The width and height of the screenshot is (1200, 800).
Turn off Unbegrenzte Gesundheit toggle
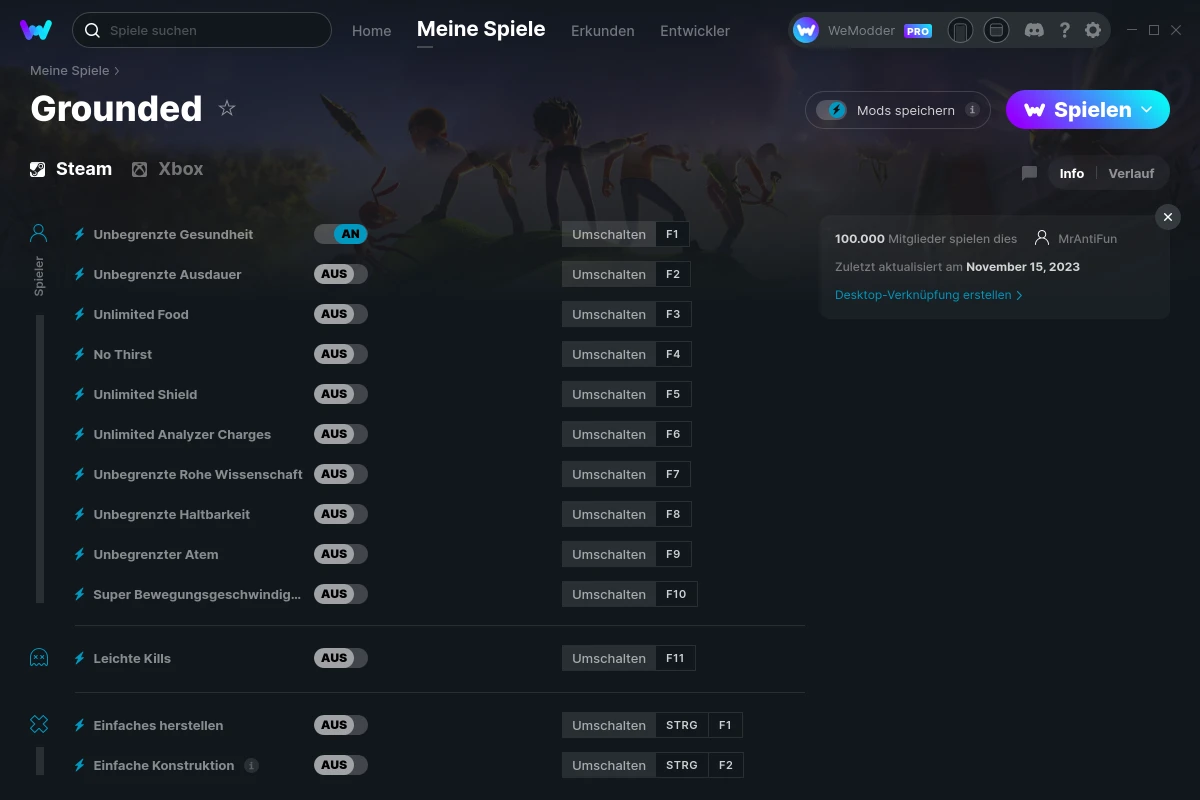click(x=341, y=234)
